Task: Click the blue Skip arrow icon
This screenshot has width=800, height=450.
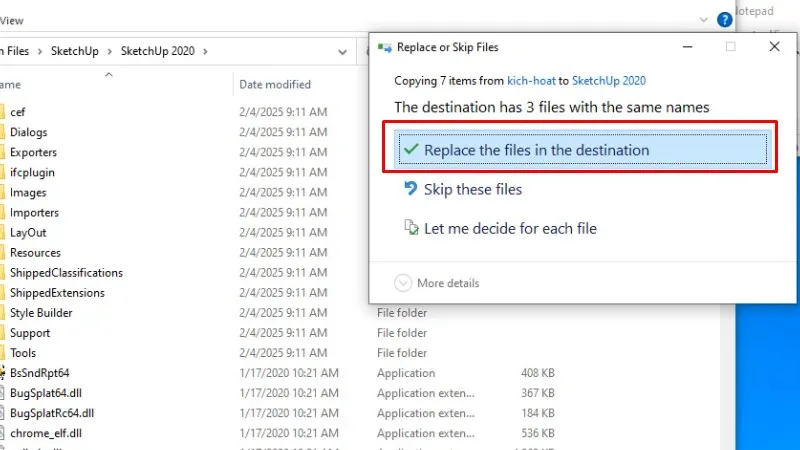Action: (x=410, y=189)
